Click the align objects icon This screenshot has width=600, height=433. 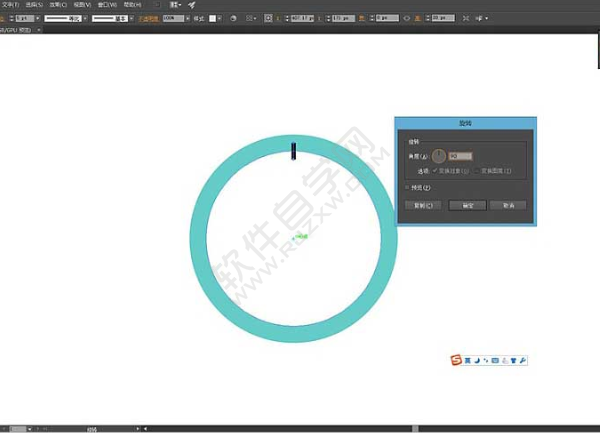point(251,18)
